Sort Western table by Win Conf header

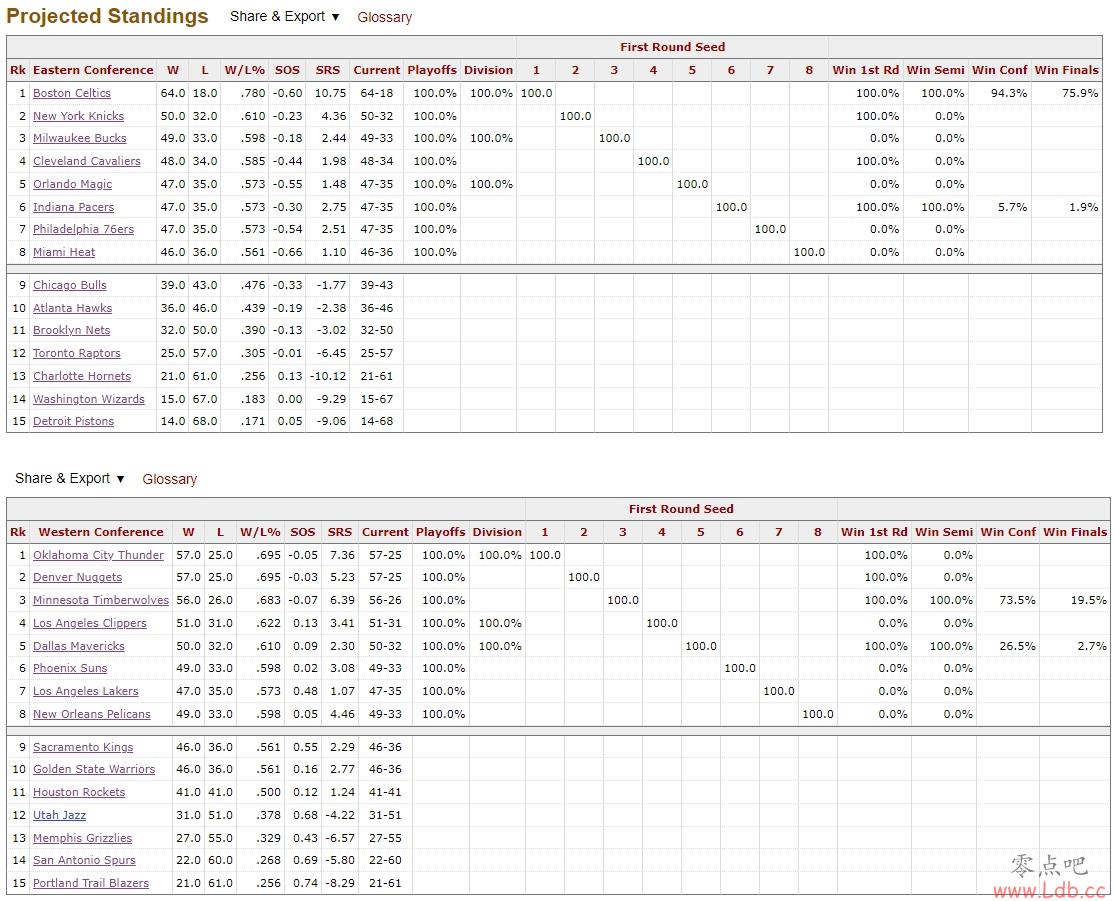point(1008,532)
